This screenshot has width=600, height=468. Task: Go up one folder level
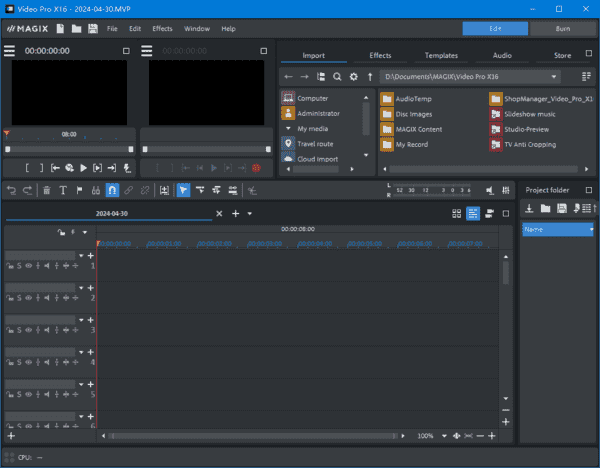coord(370,77)
